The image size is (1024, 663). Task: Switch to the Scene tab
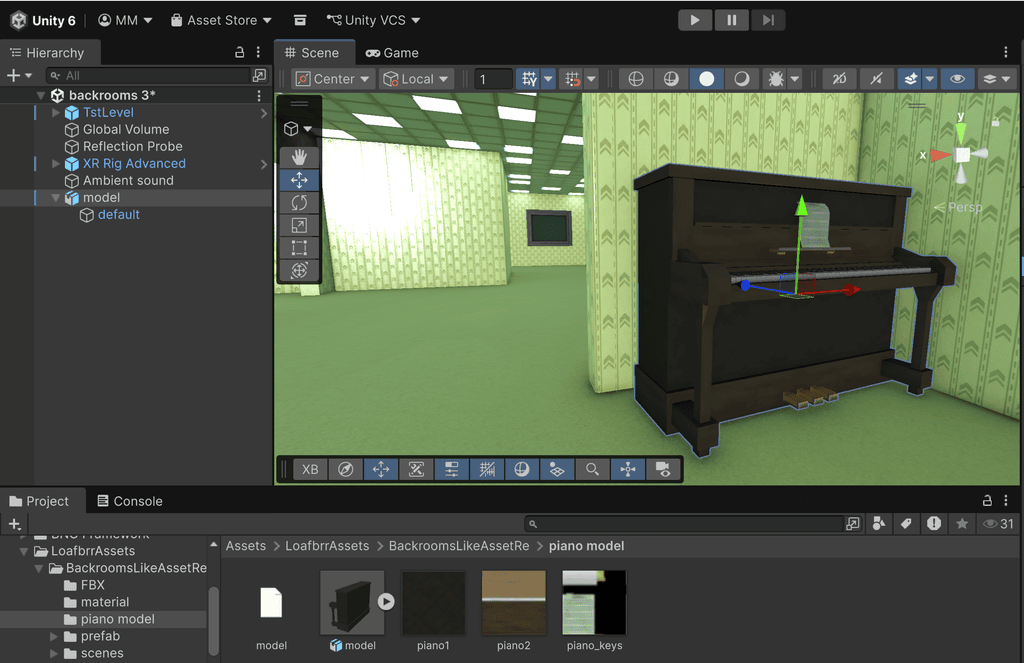pos(312,53)
